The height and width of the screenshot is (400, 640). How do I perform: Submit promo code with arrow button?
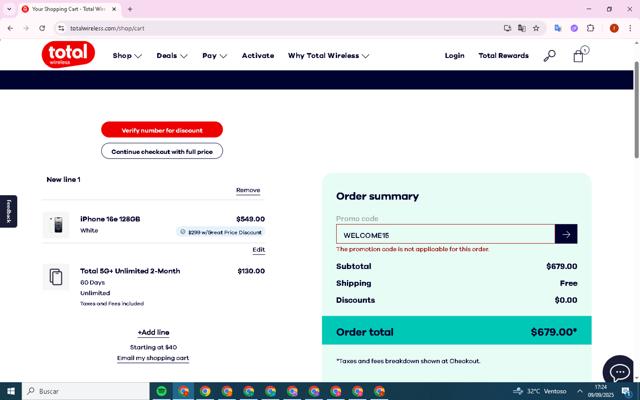(x=566, y=234)
